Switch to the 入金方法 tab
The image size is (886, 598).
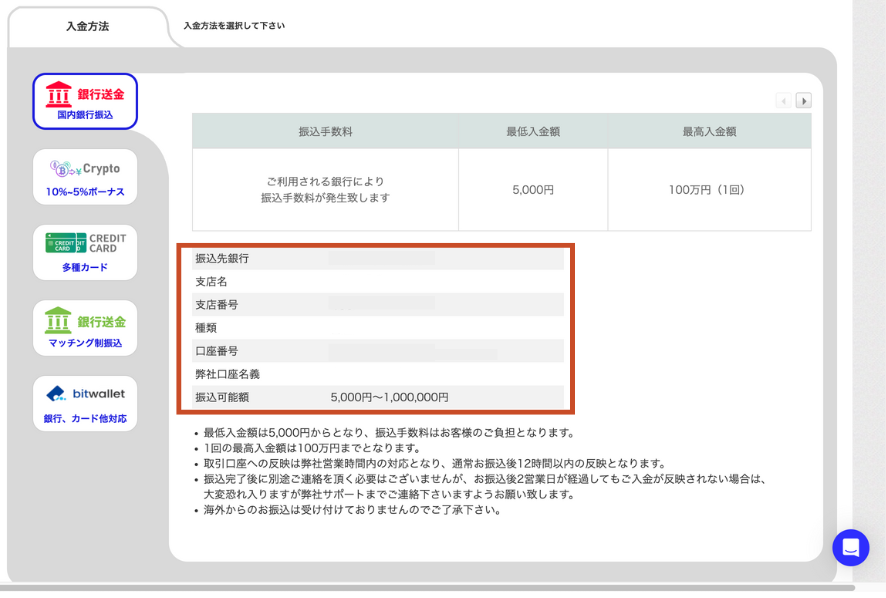(88, 26)
